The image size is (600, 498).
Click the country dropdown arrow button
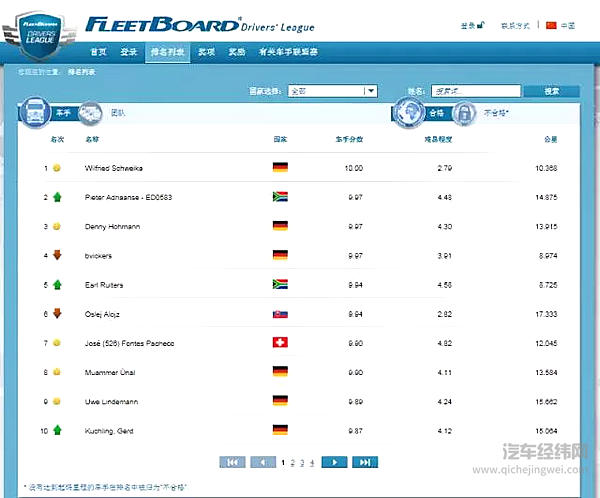pyautogui.click(x=370, y=91)
